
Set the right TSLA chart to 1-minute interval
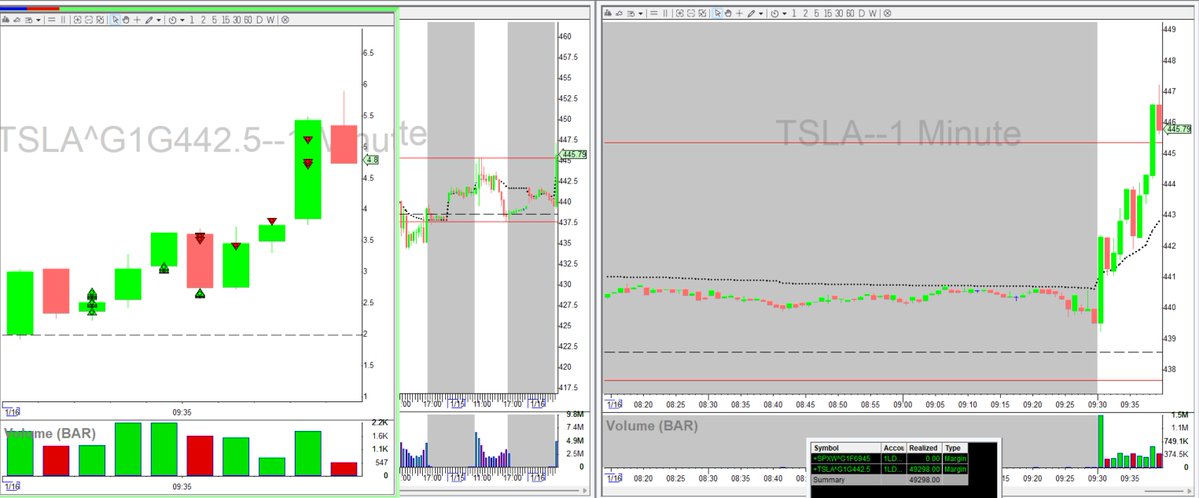coord(794,13)
